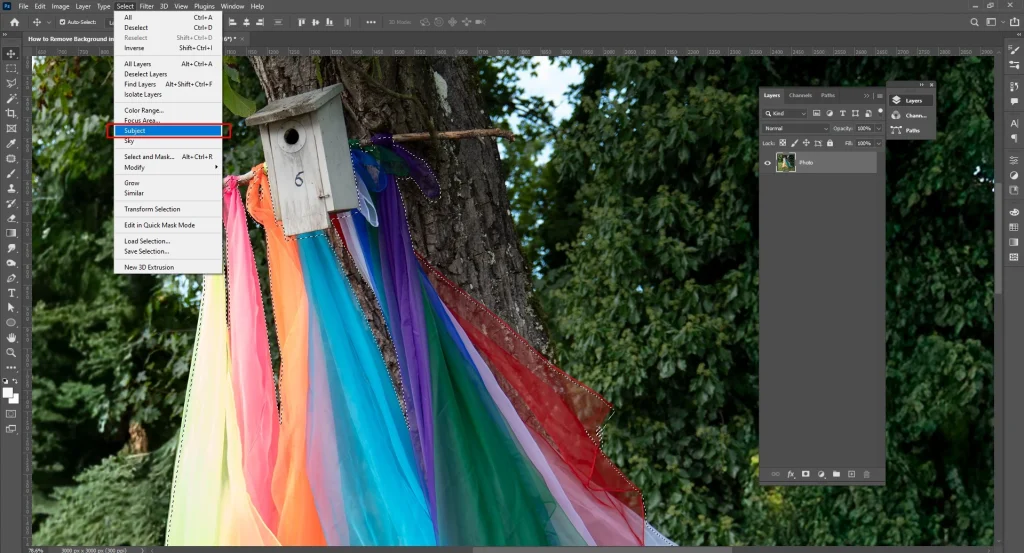Hide the Photo layer using eye icon
The height and width of the screenshot is (553, 1024).
[x=768, y=162]
